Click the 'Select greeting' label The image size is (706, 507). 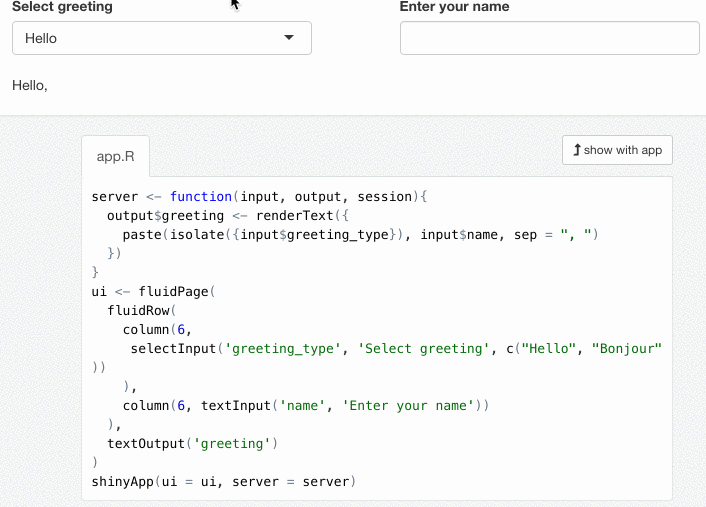click(x=62, y=6)
